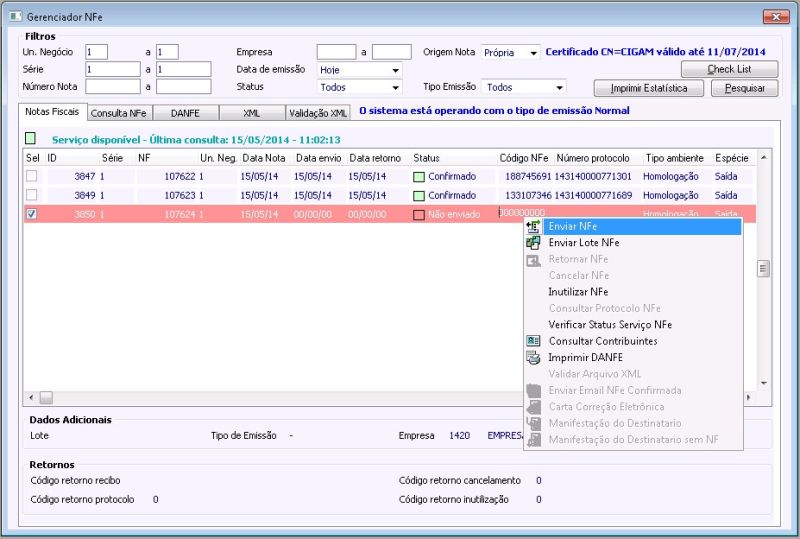800x539 pixels.
Task: Open the Origem Nota dropdown
Action: click(x=533, y=53)
